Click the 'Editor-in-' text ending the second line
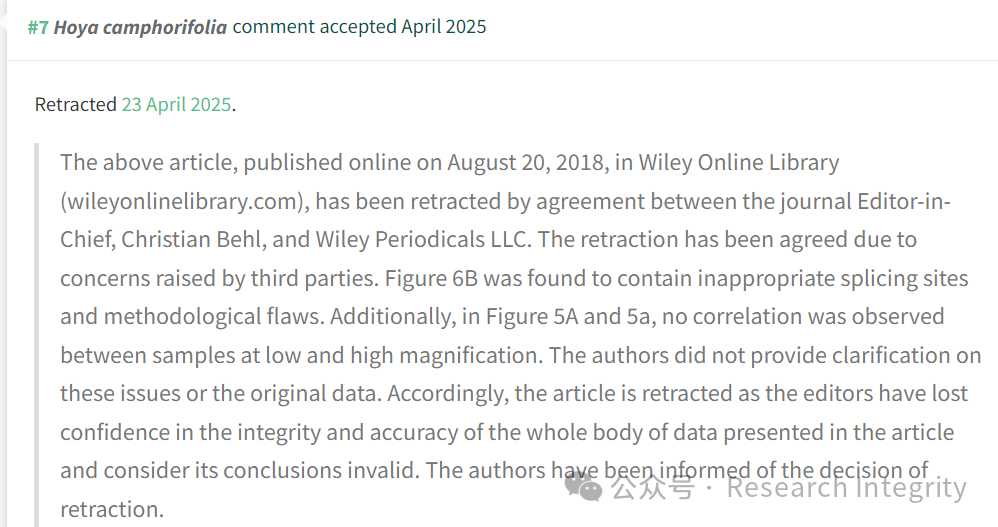Viewport: 998px width, 527px height. (x=904, y=201)
